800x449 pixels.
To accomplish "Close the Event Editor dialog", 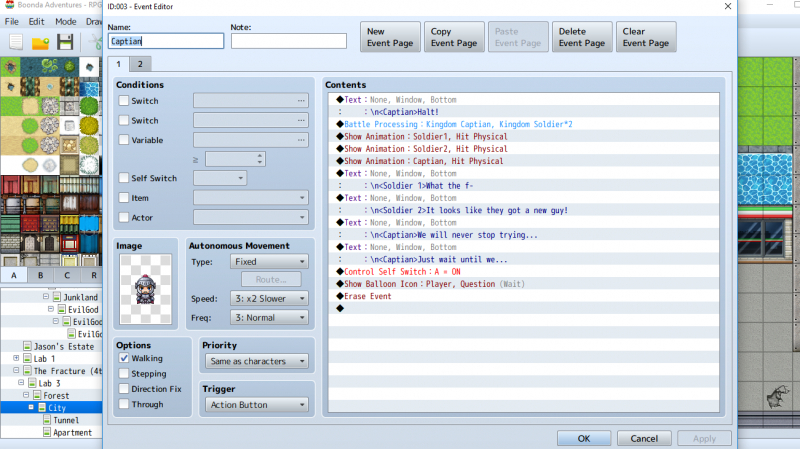I will click(x=728, y=6).
